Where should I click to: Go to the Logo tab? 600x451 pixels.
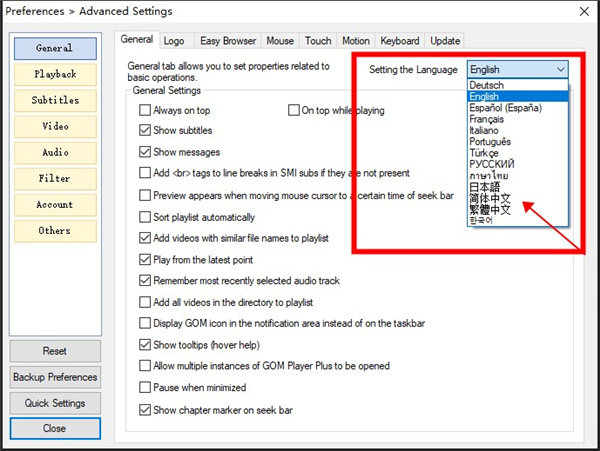click(x=176, y=41)
